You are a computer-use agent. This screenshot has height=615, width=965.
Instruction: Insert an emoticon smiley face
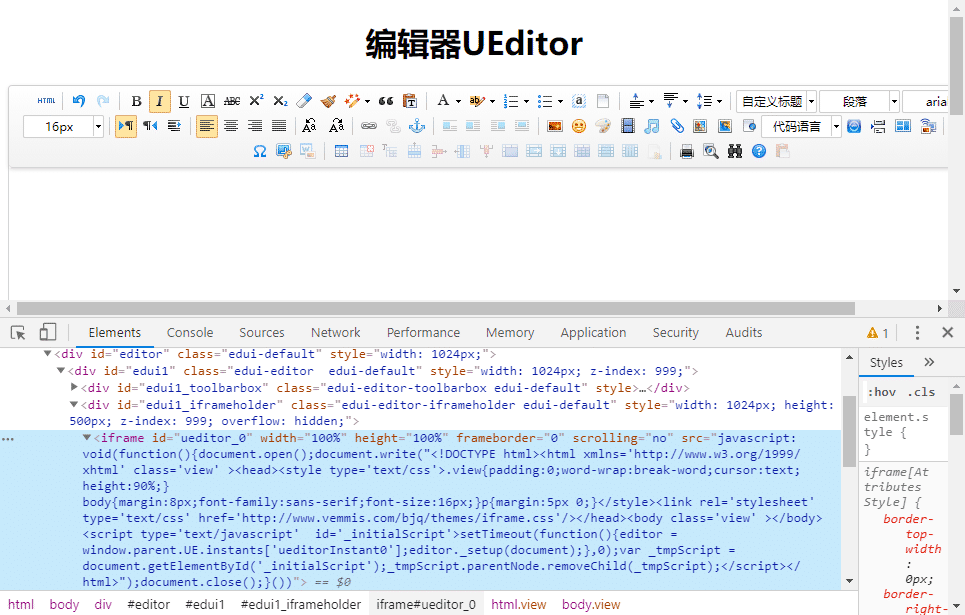coord(579,126)
